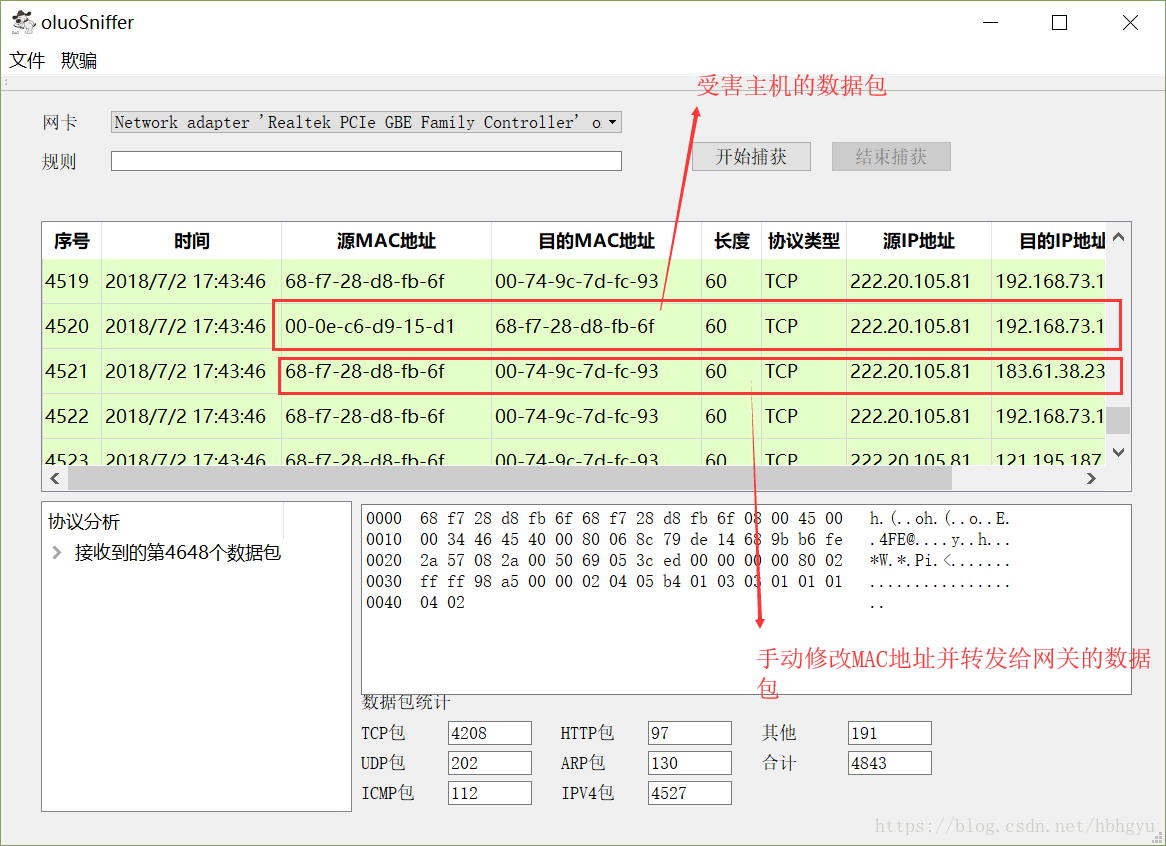This screenshot has height=846, width=1166.
Task: Click the ARP包 count field showing 130
Action: tap(689, 763)
